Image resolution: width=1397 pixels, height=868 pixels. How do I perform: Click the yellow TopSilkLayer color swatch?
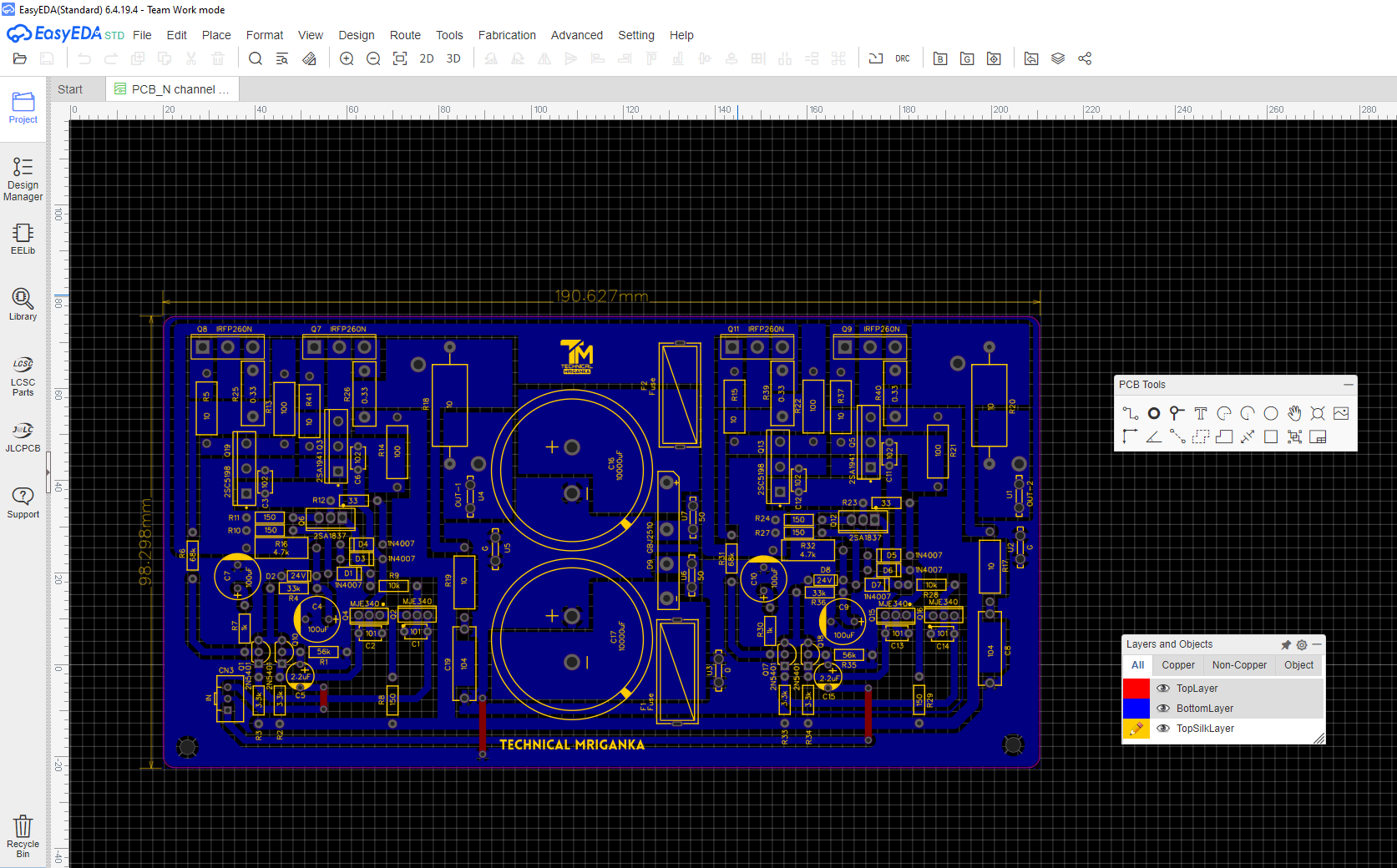pyautogui.click(x=1136, y=729)
